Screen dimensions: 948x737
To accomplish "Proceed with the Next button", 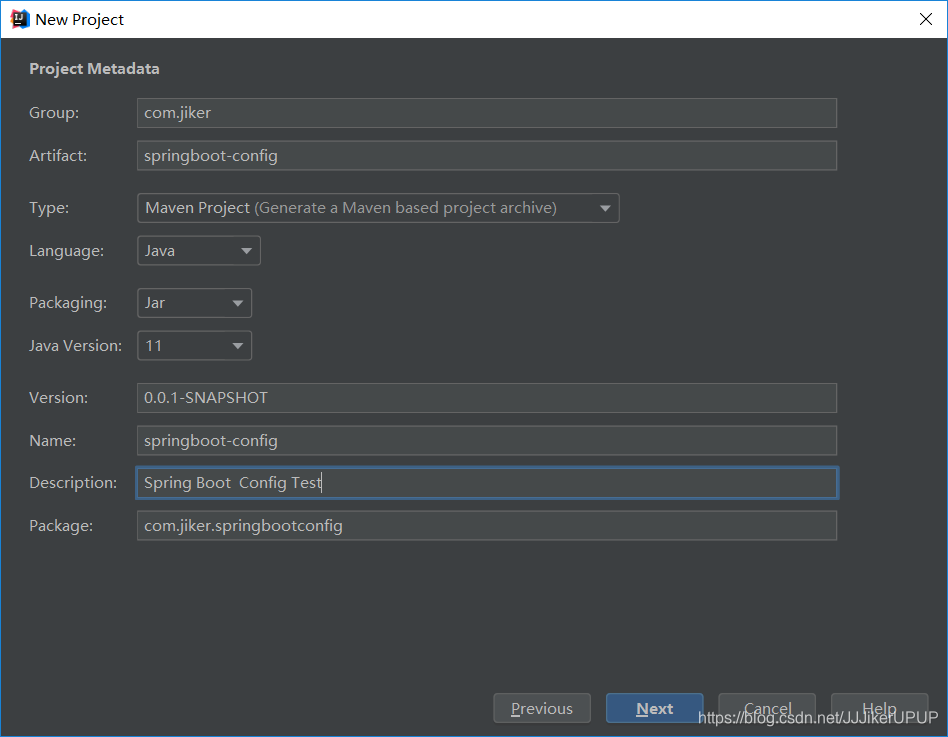I will pos(654,709).
